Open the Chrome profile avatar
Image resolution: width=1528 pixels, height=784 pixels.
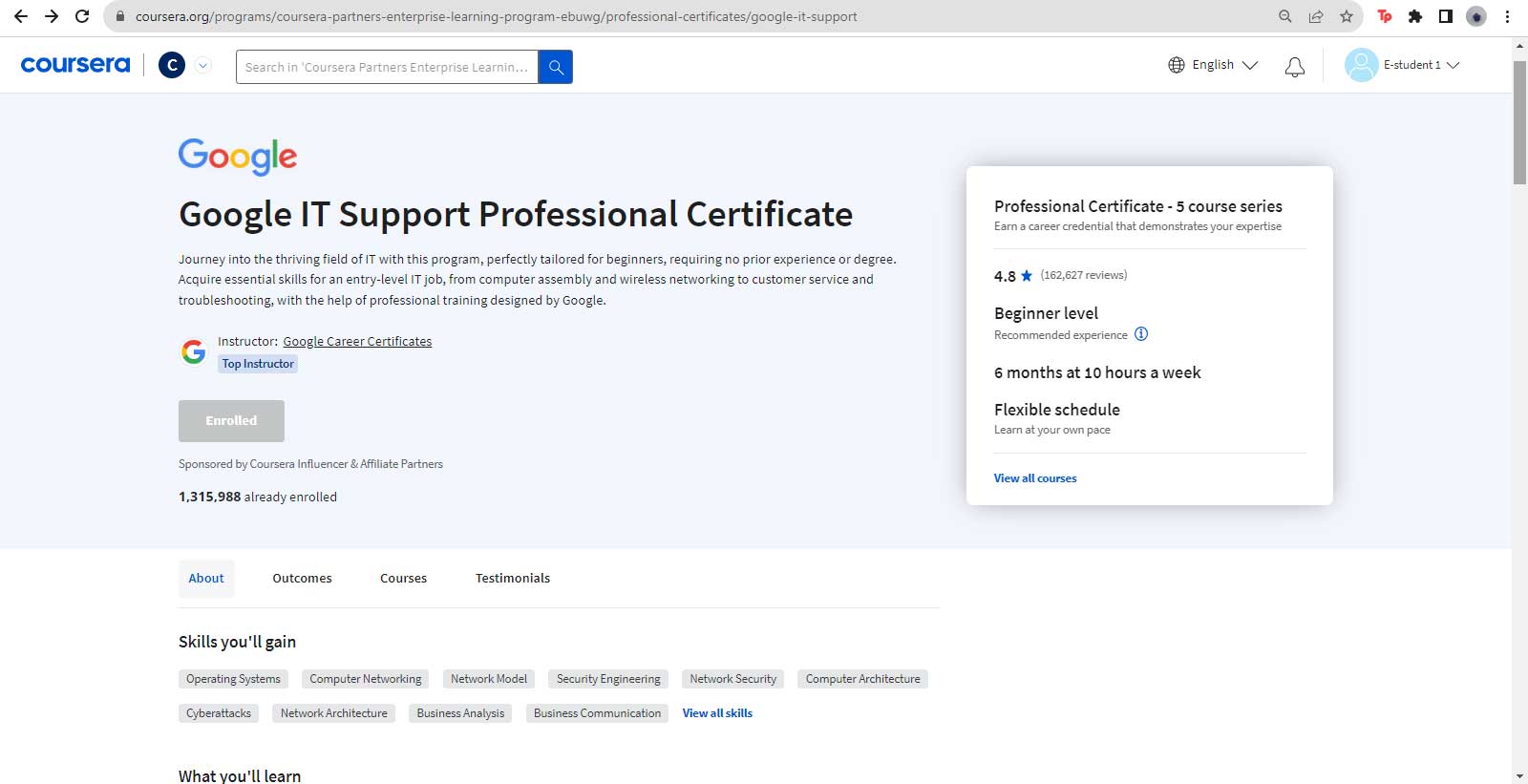pyautogui.click(x=1476, y=16)
